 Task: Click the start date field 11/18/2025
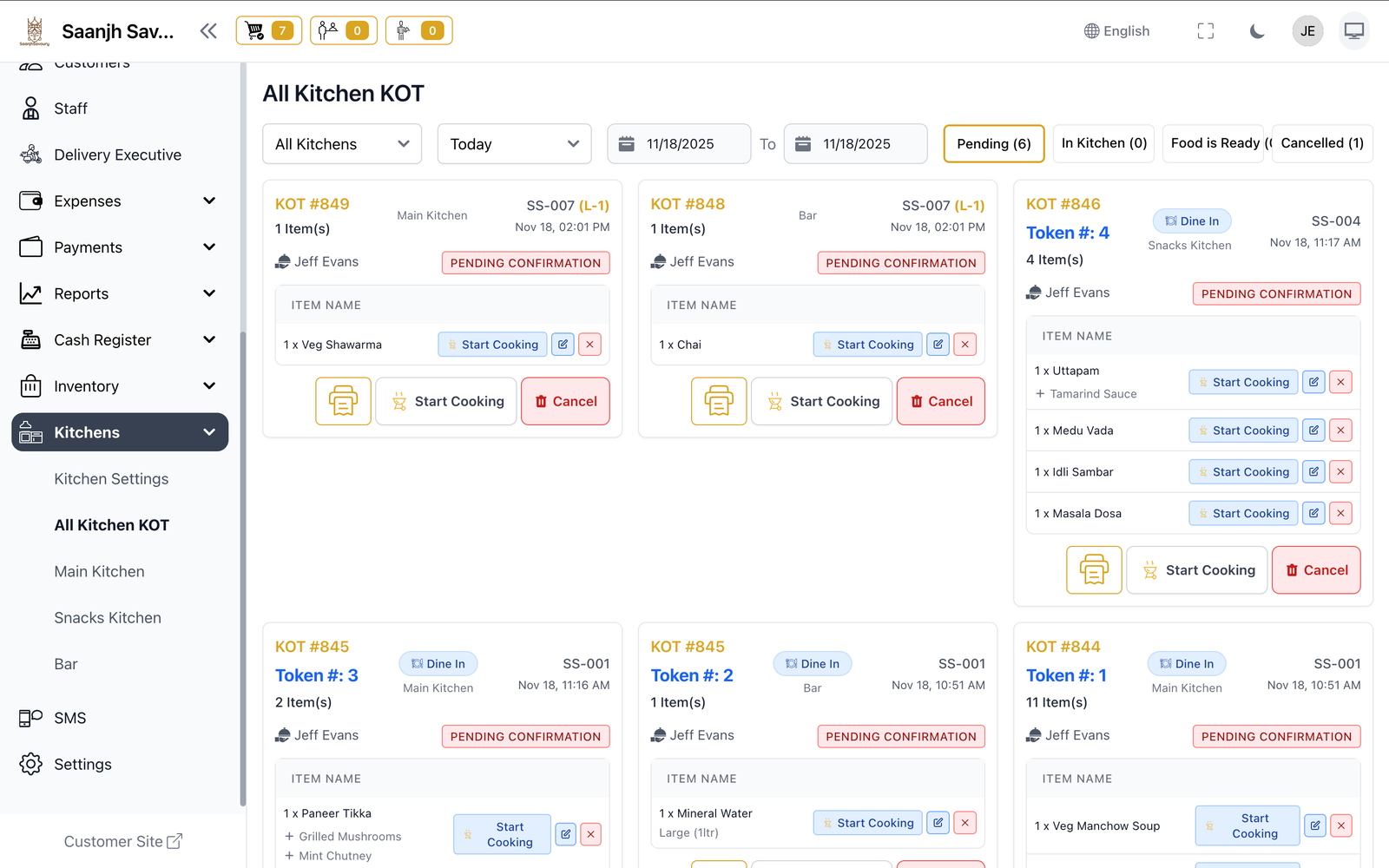click(x=679, y=144)
